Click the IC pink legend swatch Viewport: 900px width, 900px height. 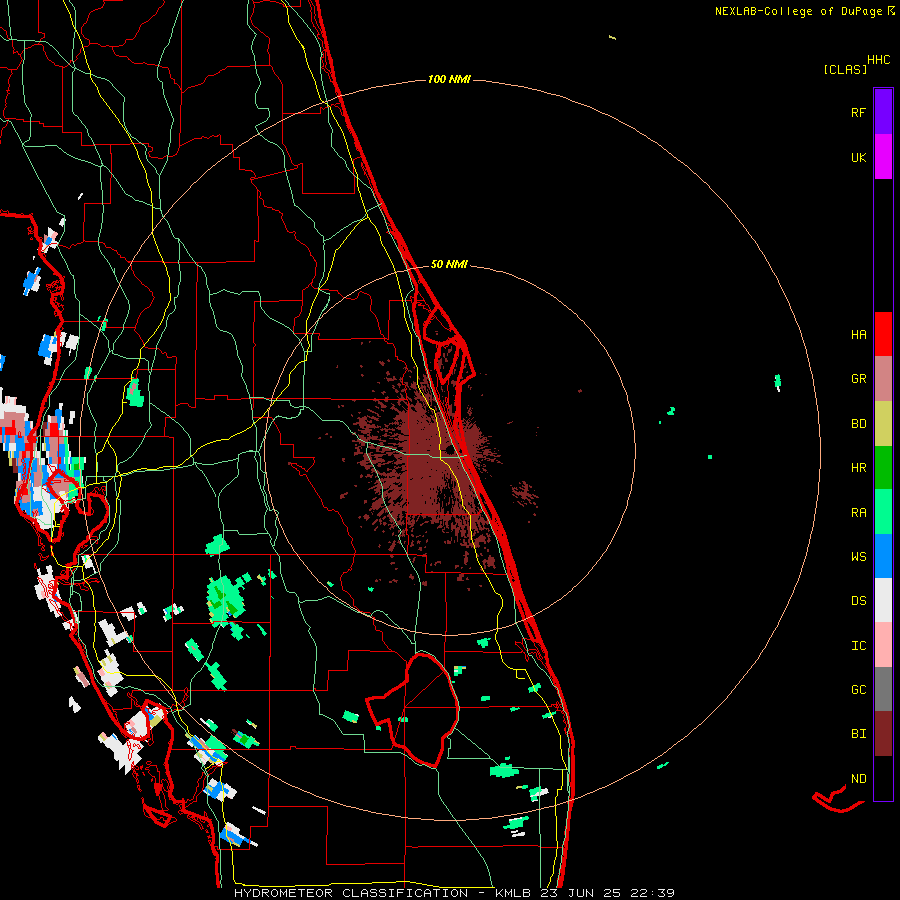tap(883, 645)
